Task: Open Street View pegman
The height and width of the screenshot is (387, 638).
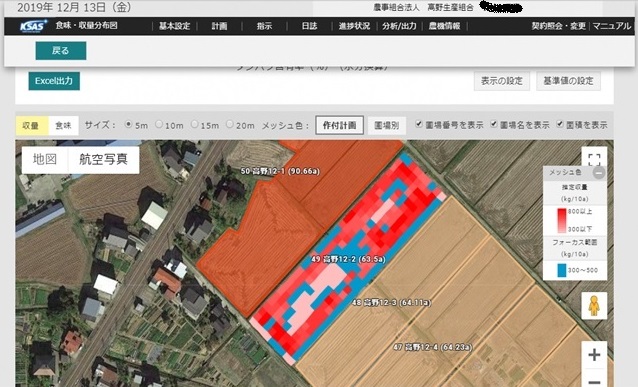Action: (594, 306)
